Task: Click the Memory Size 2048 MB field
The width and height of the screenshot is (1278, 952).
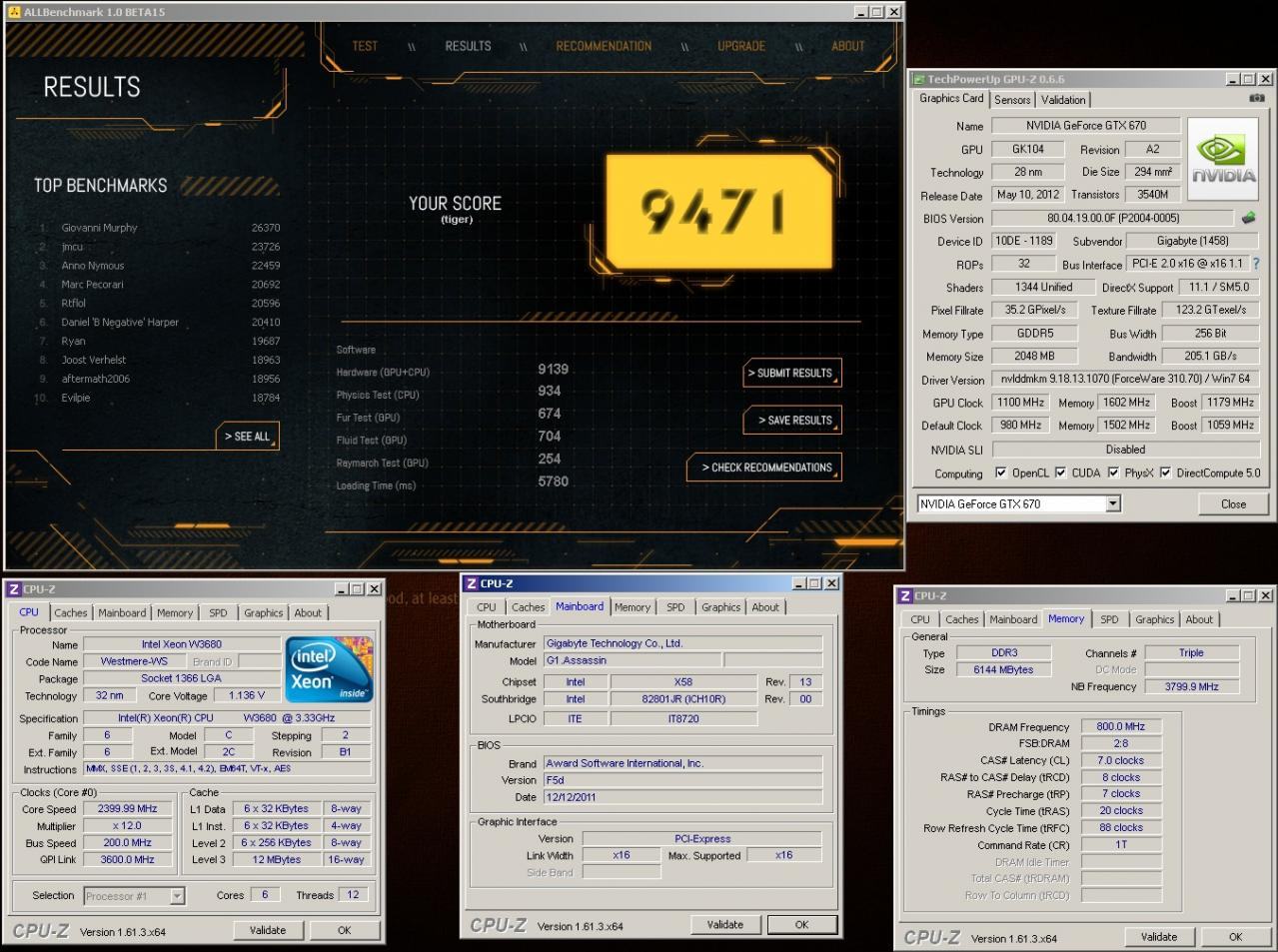Action: (1034, 356)
